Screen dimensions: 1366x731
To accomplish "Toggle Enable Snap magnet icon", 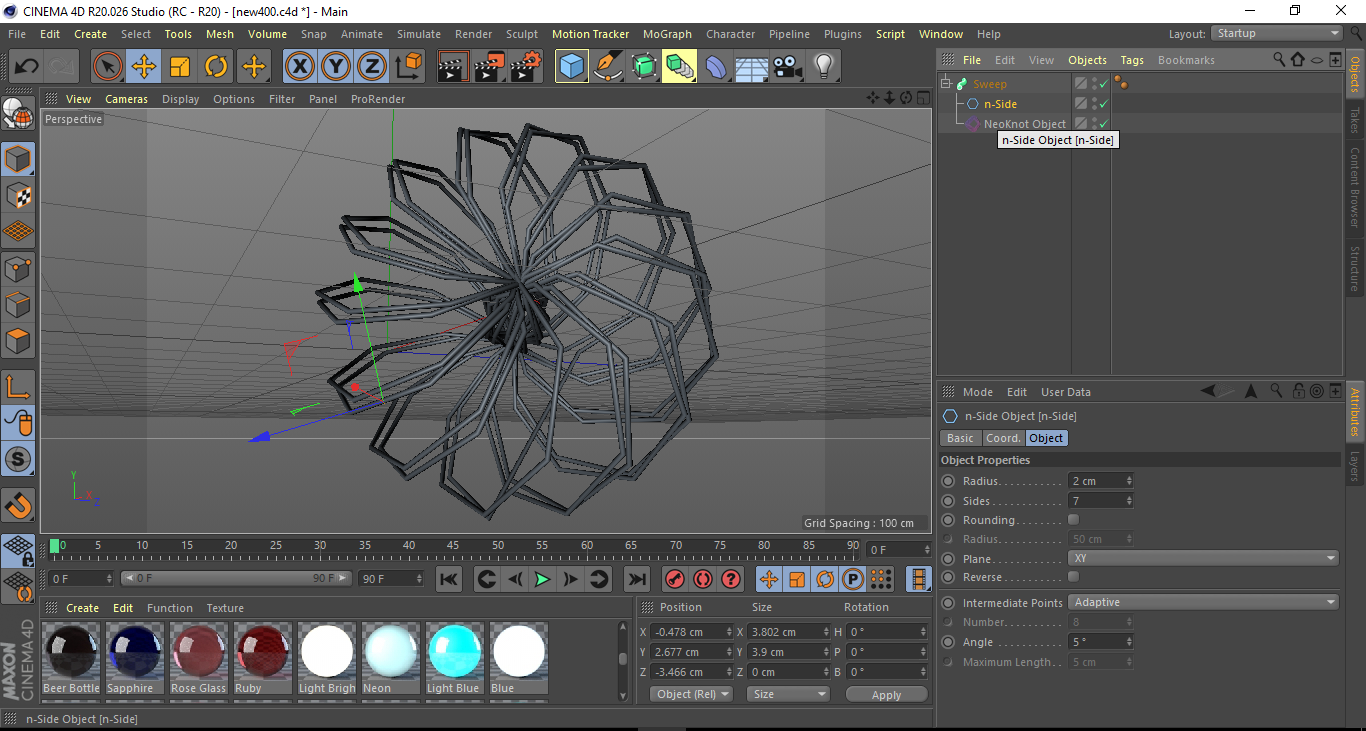I will (x=18, y=506).
